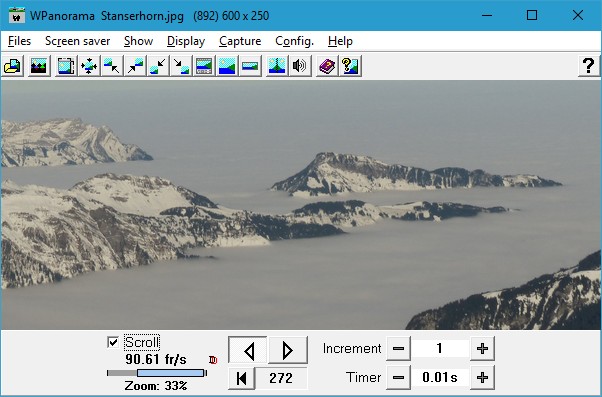Click the large question mark help button
Viewport: 602px width, 397px height.
coord(589,66)
